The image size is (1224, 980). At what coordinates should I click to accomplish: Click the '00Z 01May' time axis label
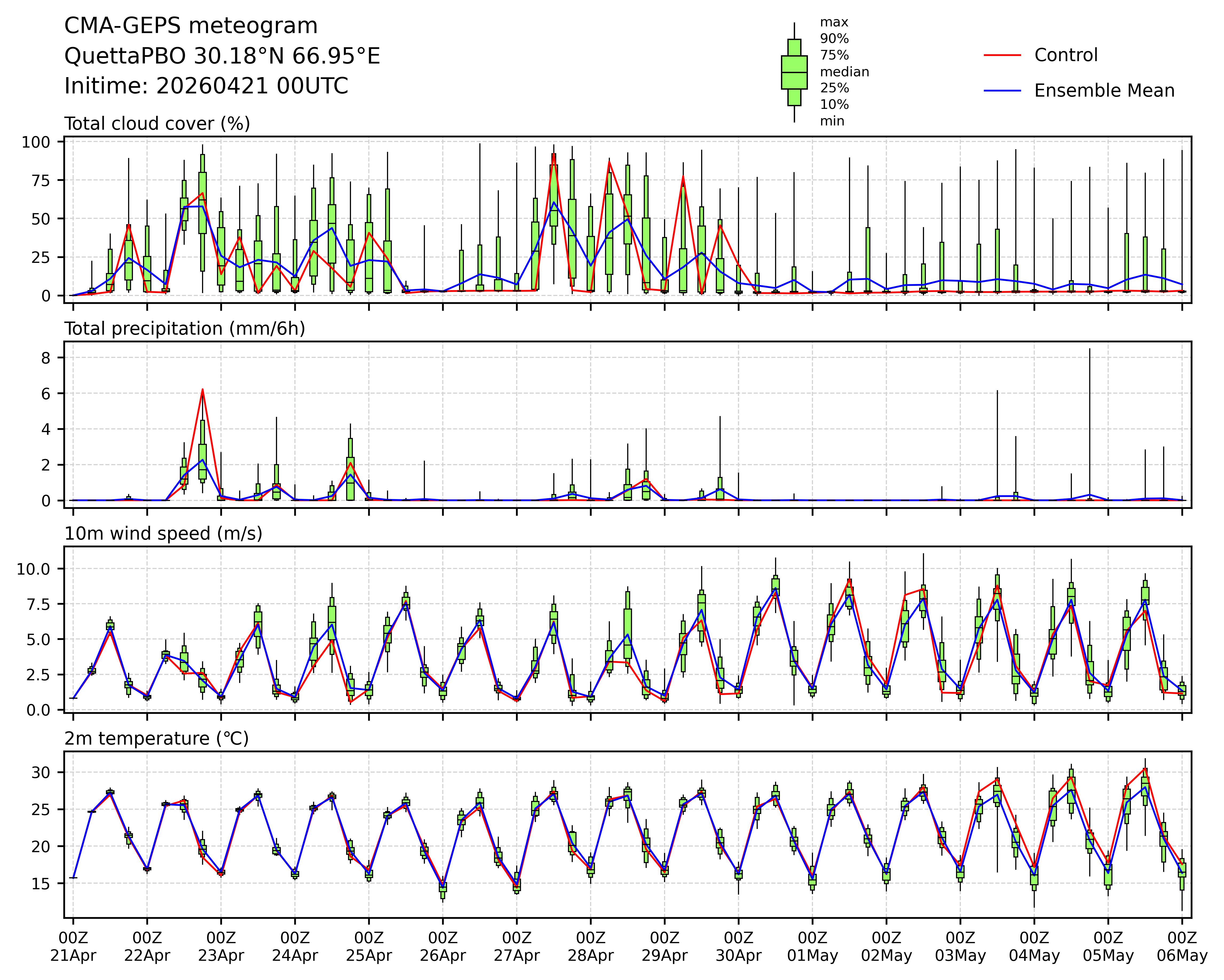pos(812,946)
